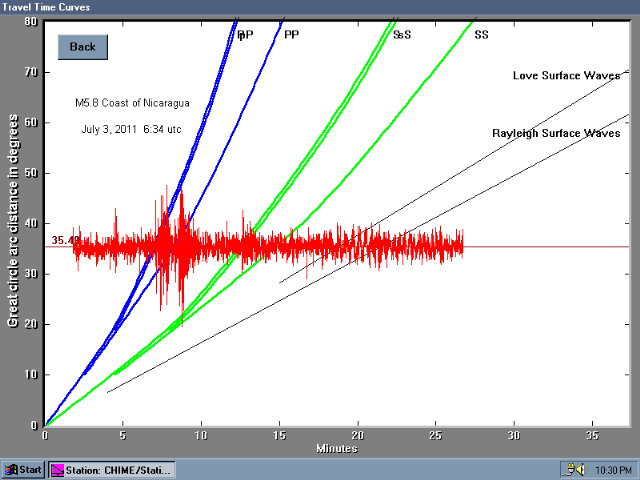Viewport: 640px width, 480px height.
Task: Click the pP label atop the steep blue curves
Action: (x=244, y=35)
